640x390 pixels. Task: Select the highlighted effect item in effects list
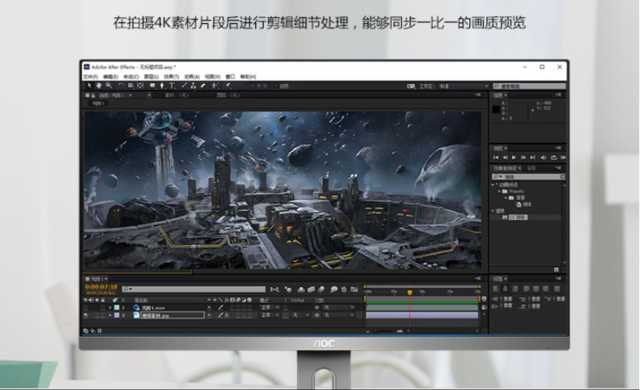click(x=518, y=217)
